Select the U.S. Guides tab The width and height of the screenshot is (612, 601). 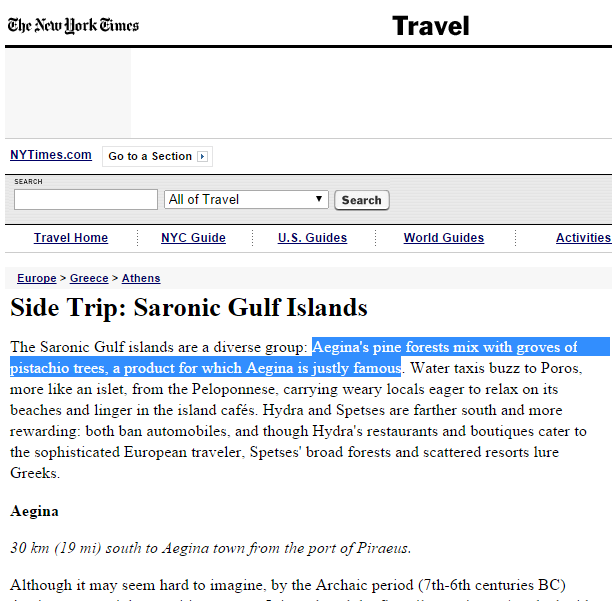(312, 238)
